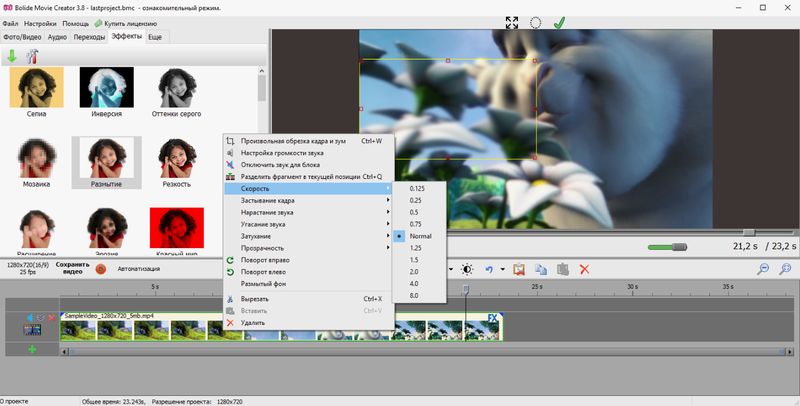800x406 pixels.
Task: Click the Undo arrow in the timeline toolbar
Action: (x=489, y=269)
